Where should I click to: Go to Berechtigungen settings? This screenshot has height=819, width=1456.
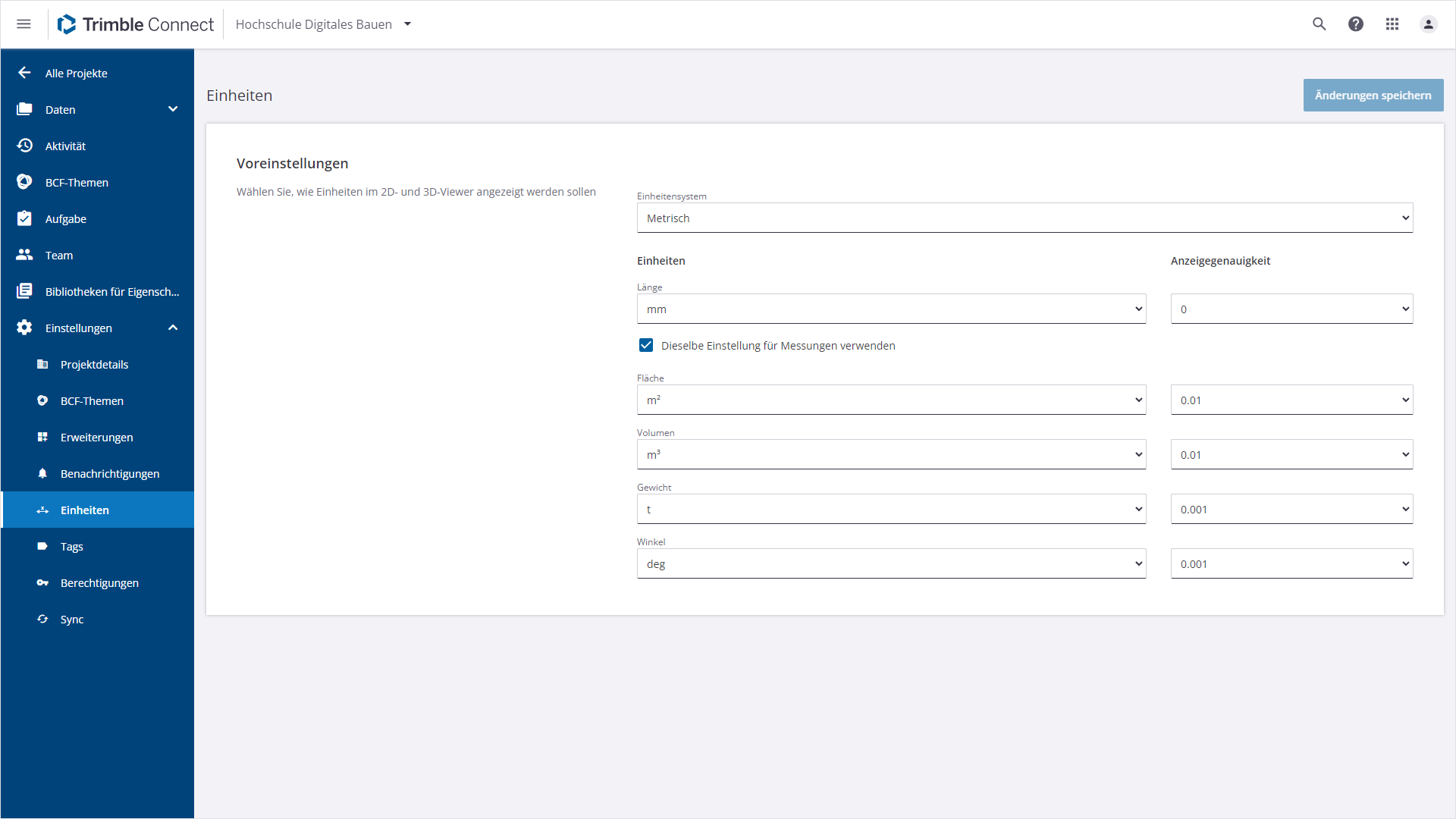click(x=99, y=583)
